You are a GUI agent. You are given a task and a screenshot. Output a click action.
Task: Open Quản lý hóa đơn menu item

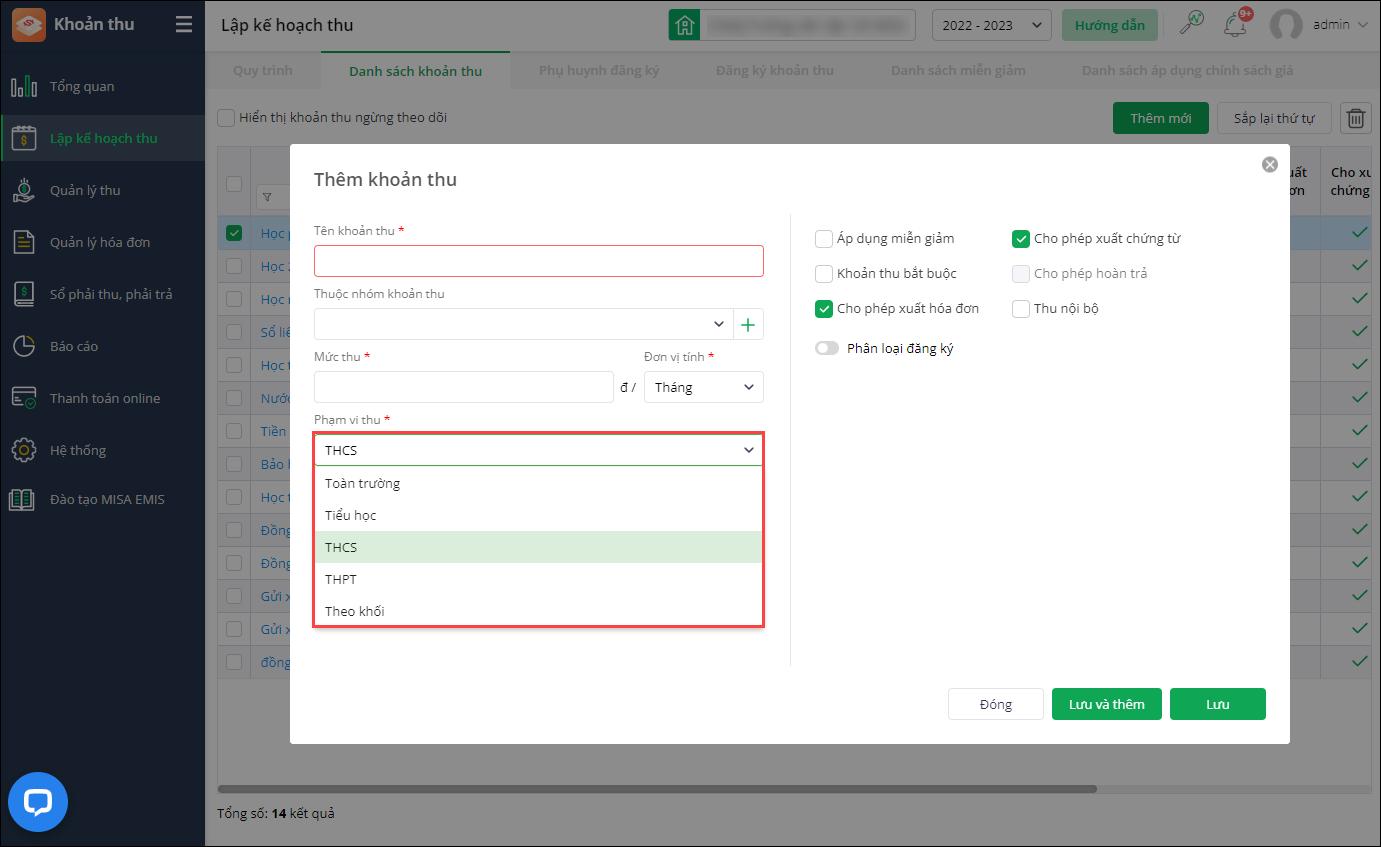click(100, 242)
